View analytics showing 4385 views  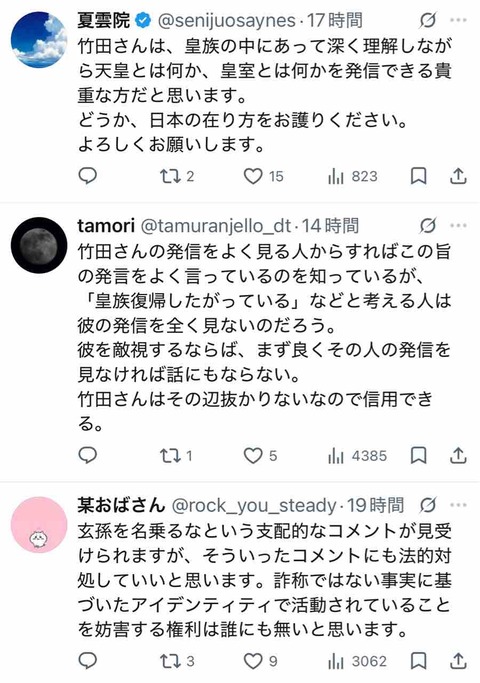pyautogui.click(x=357, y=456)
